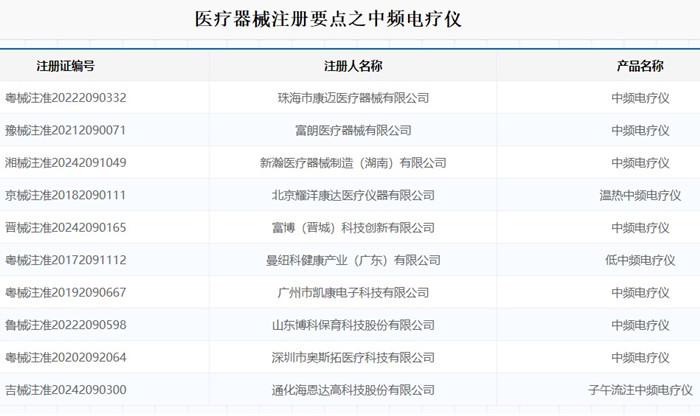Select registration number 湘械注准20242091049

[x=66, y=162]
